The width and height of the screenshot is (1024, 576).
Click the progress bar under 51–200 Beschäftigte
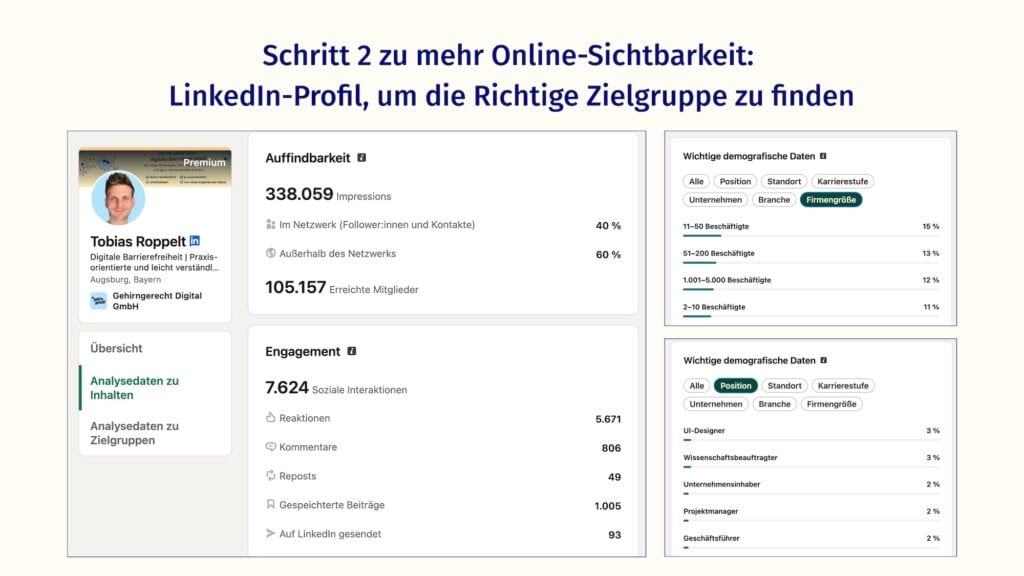(x=811, y=263)
